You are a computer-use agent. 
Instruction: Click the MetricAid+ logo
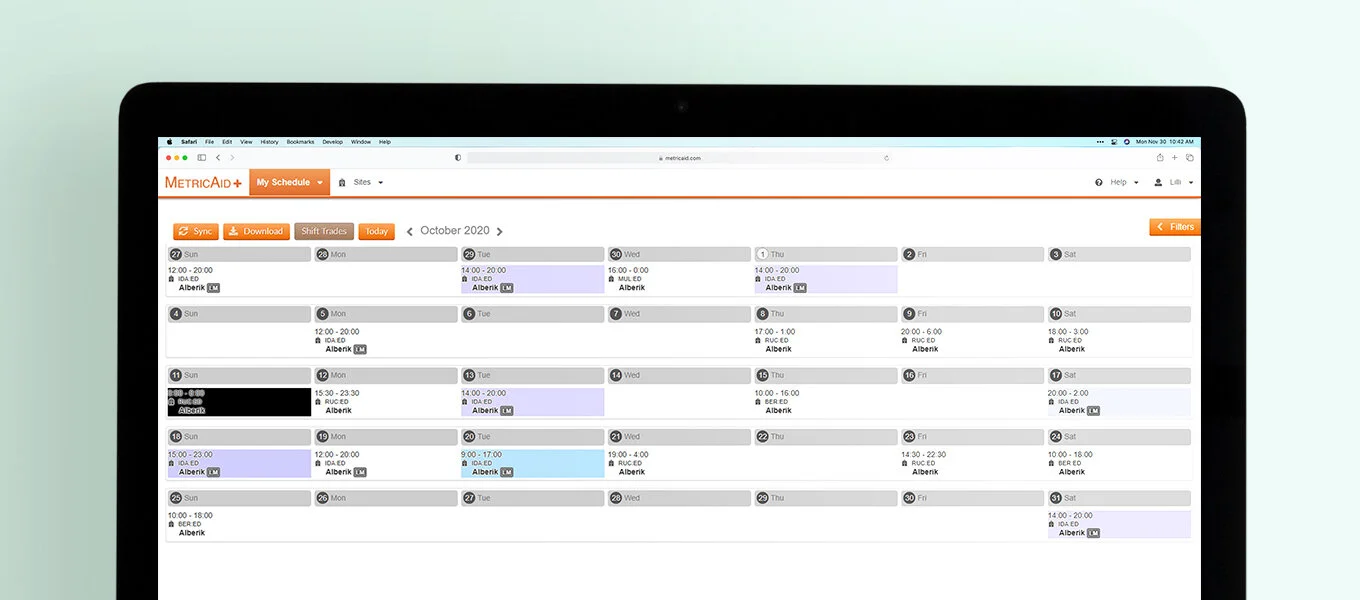[203, 182]
